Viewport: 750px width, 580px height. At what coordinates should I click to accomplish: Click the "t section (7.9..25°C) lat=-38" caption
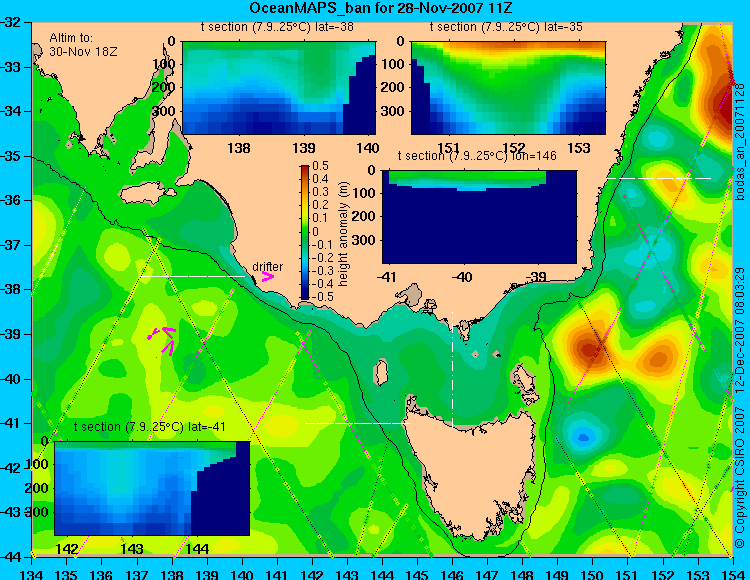tap(277, 27)
